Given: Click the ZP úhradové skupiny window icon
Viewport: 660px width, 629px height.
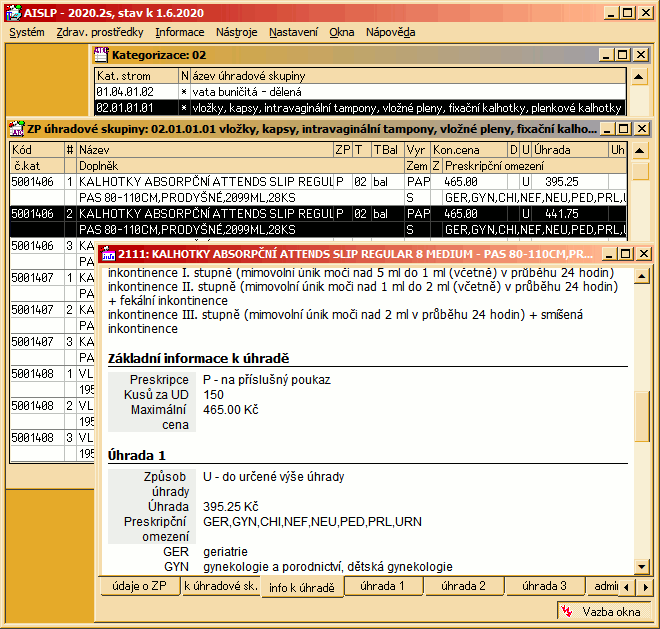Looking at the screenshot, I should tap(17, 129).
